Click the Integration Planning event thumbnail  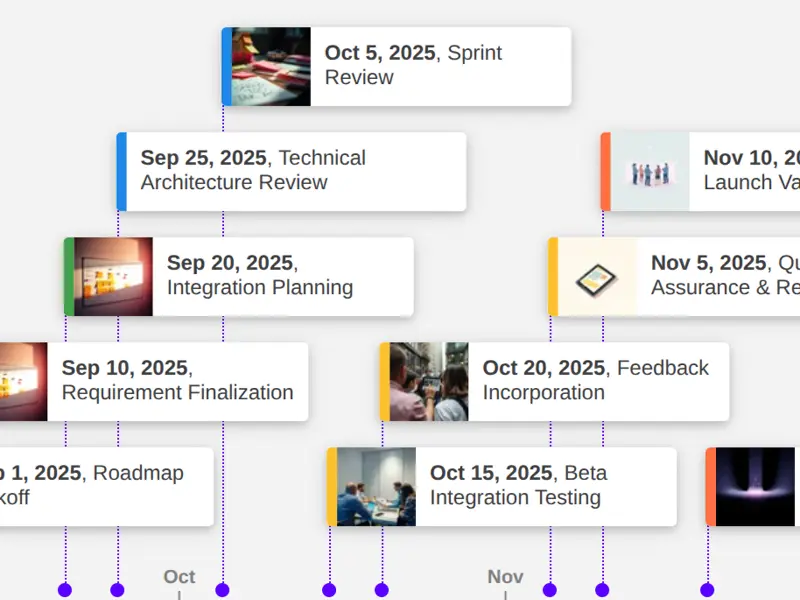(x=113, y=277)
